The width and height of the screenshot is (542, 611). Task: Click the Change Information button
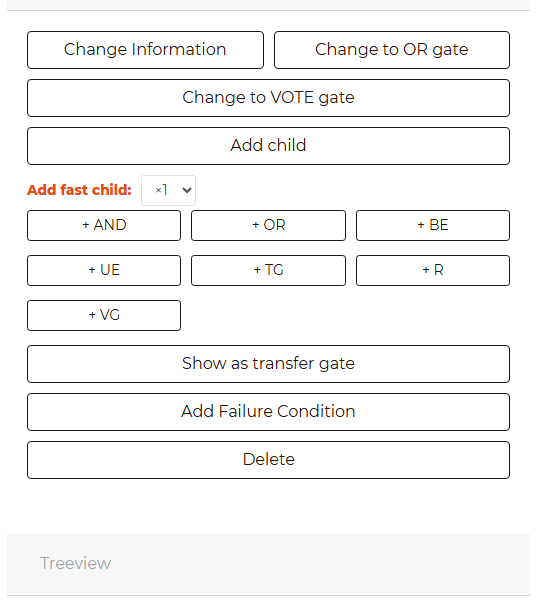click(145, 50)
